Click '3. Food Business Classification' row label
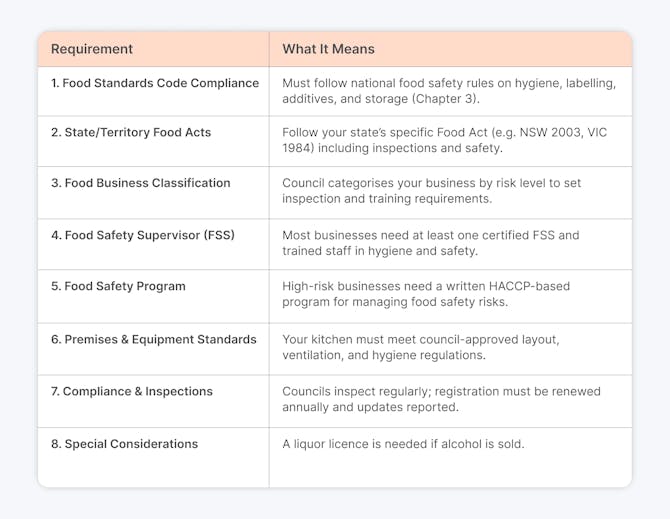The image size is (670, 519). (141, 183)
